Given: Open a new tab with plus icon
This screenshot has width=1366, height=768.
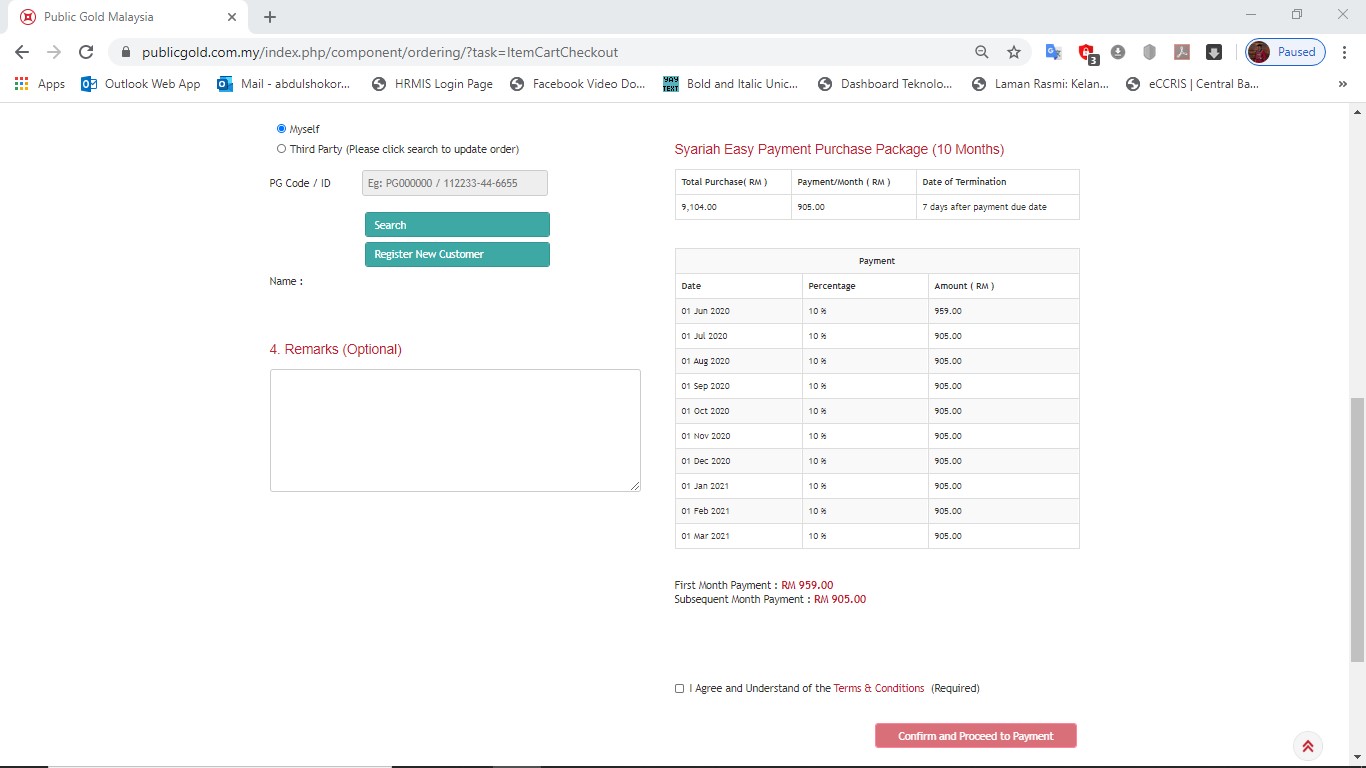Looking at the screenshot, I should coord(270,17).
